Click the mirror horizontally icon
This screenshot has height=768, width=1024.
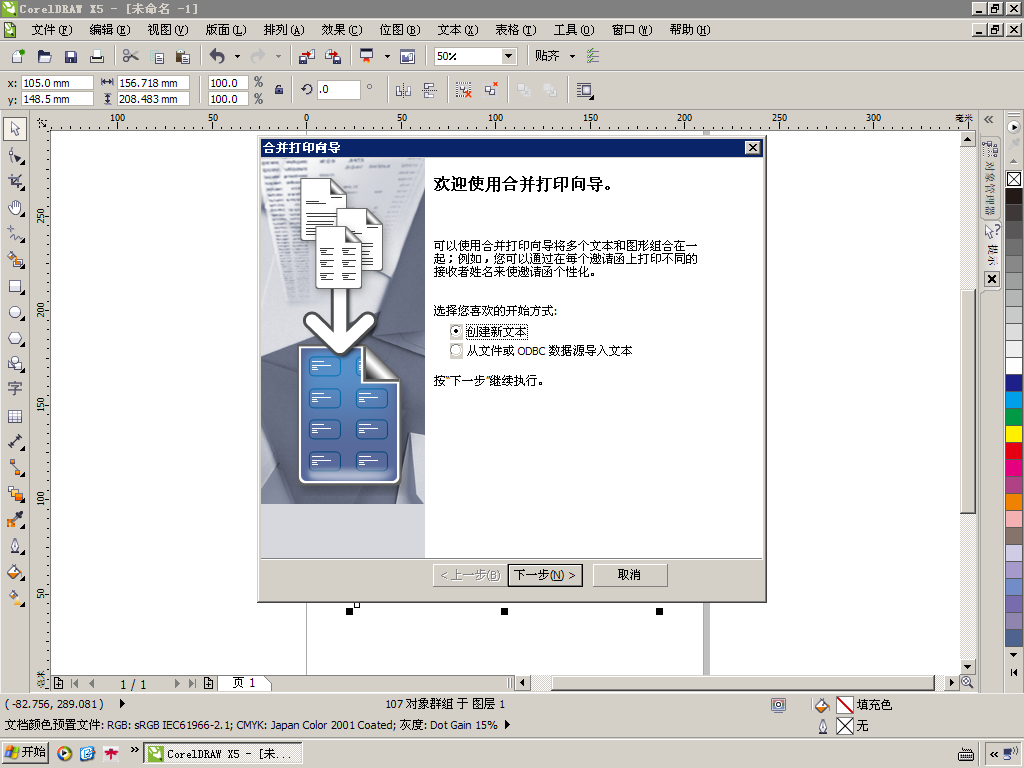coord(403,90)
